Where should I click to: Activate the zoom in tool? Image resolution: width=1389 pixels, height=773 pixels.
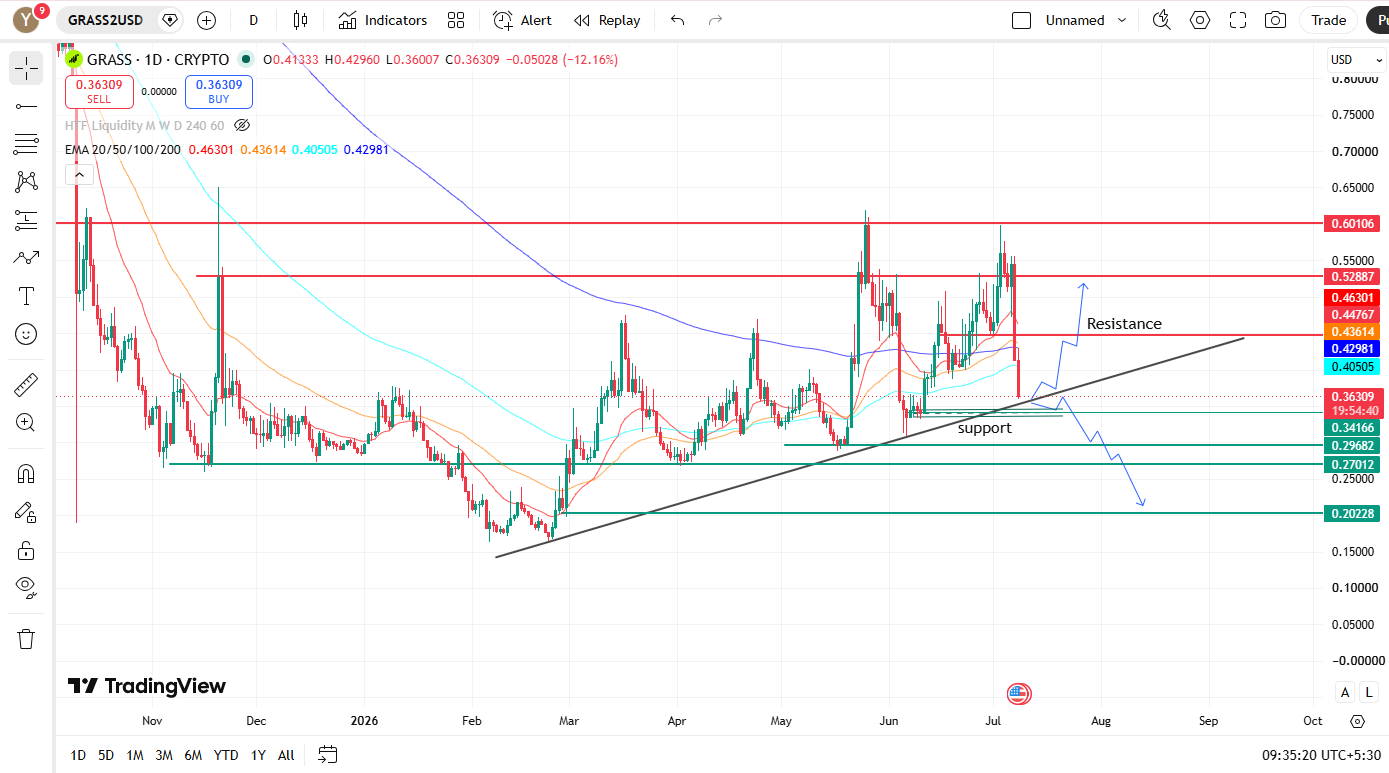pyautogui.click(x=26, y=422)
